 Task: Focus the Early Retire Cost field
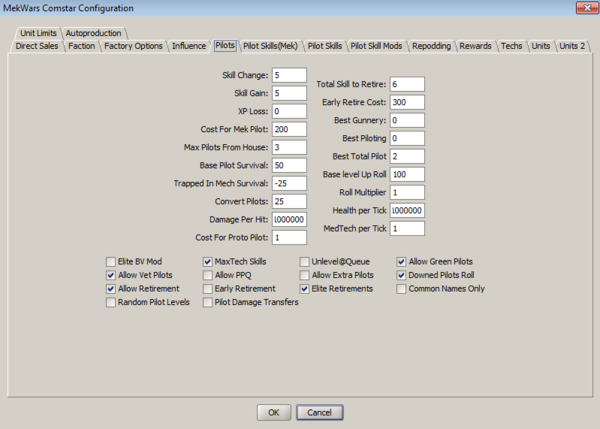tap(408, 102)
